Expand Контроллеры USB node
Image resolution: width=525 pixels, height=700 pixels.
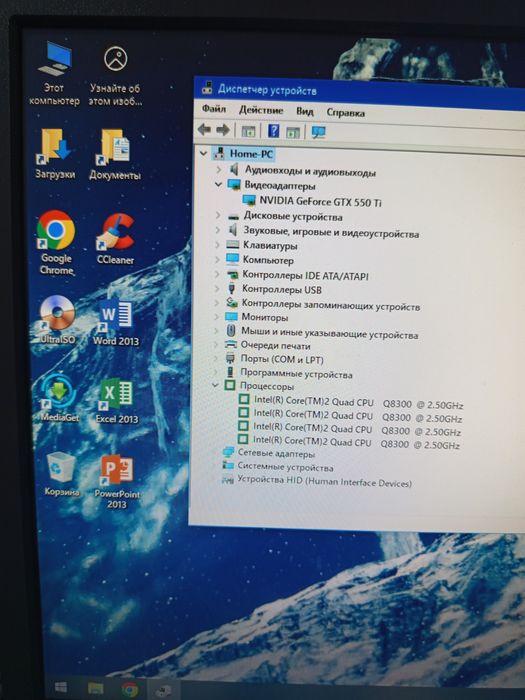(217, 288)
